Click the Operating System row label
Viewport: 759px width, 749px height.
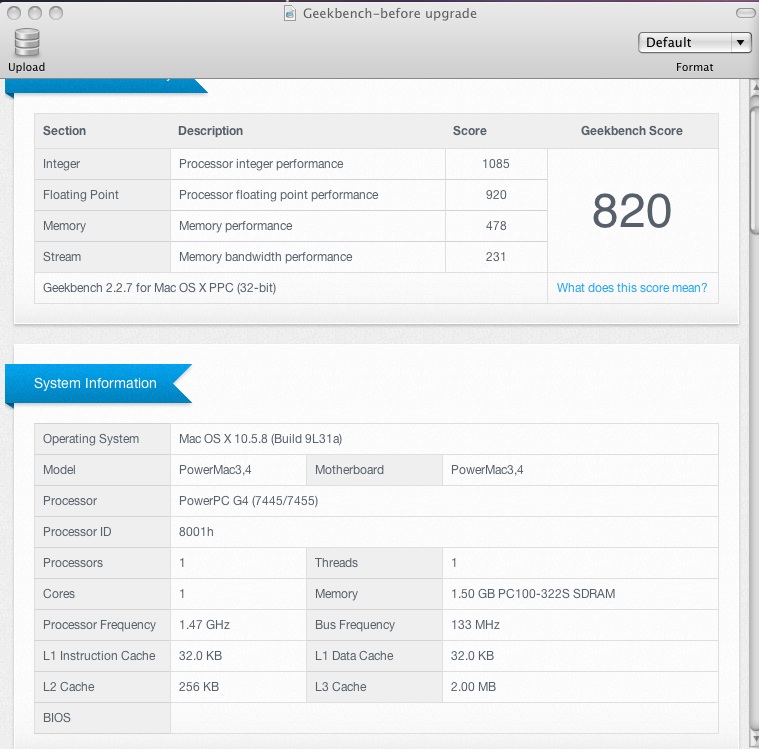click(91, 439)
